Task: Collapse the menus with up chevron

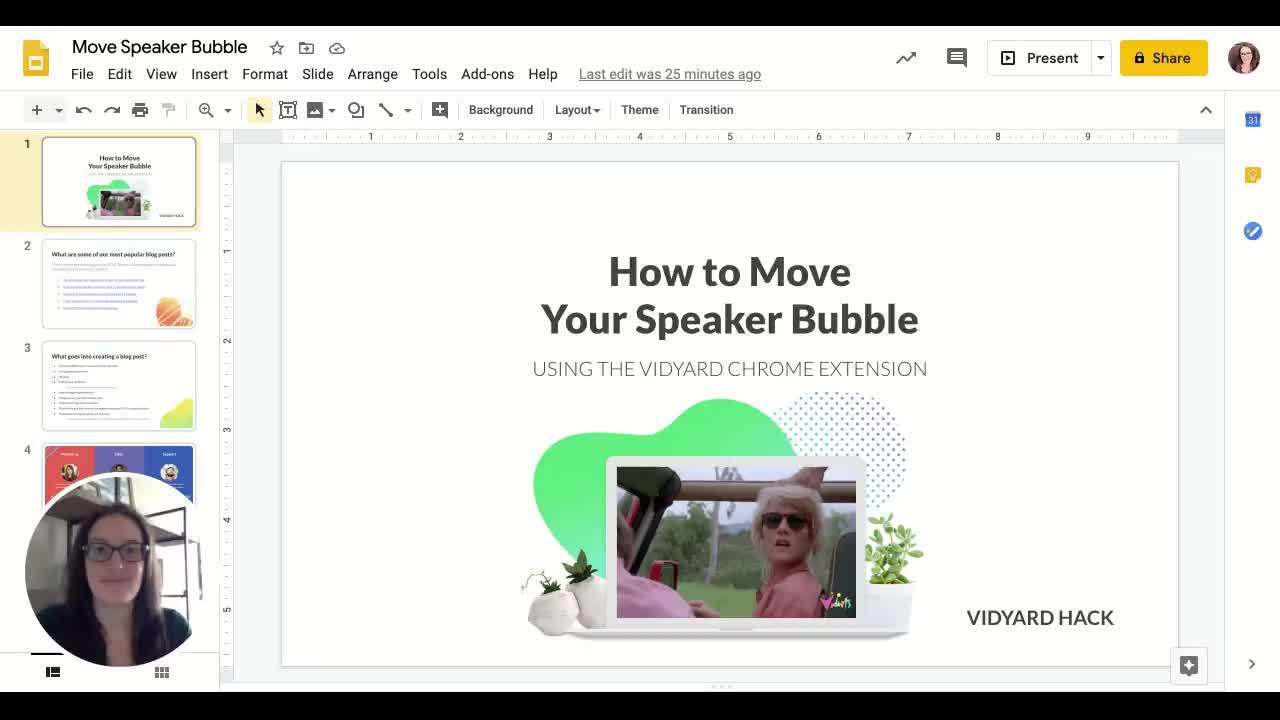Action: (x=1206, y=110)
